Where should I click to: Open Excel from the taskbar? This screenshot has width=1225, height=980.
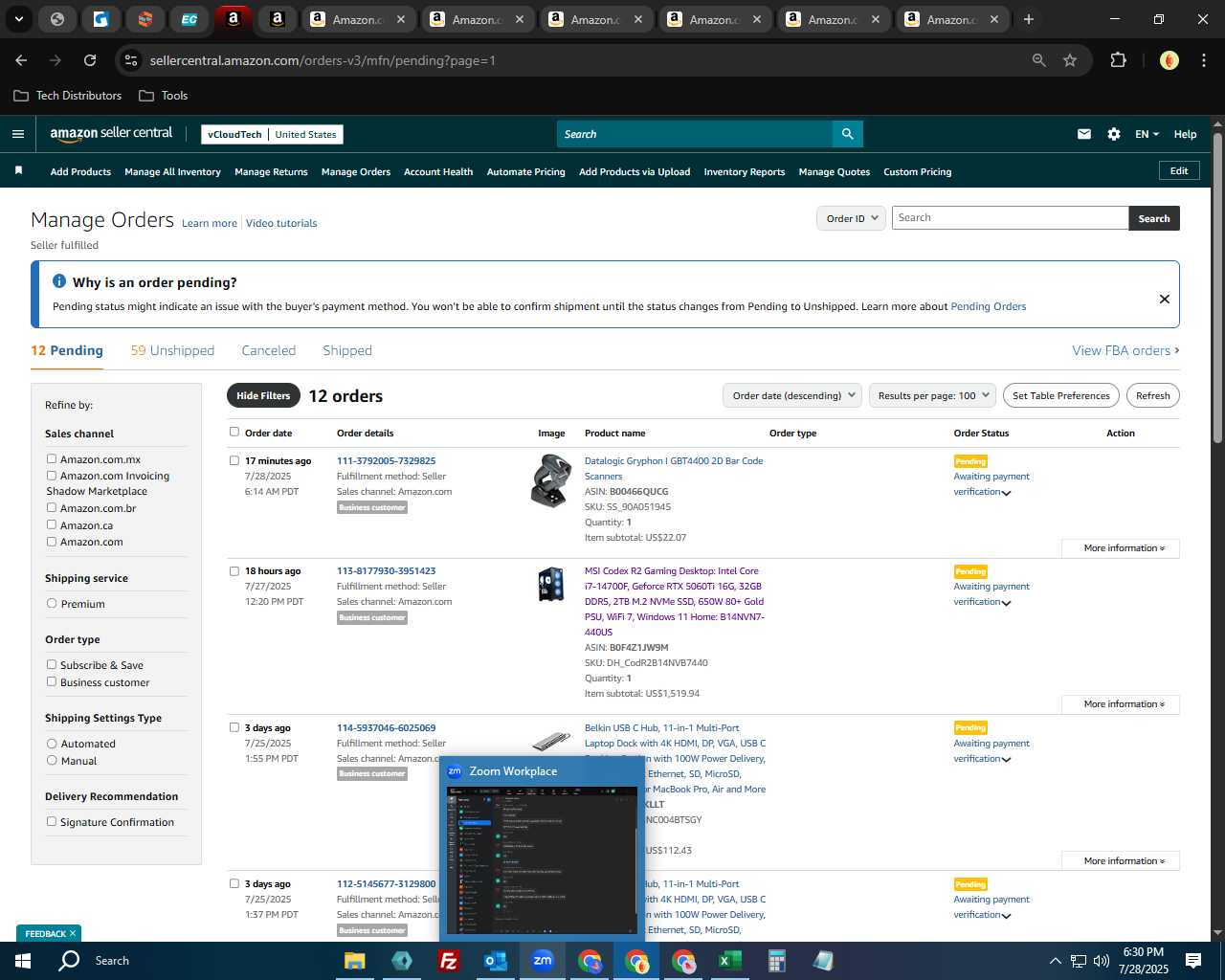tap(730, 961)
